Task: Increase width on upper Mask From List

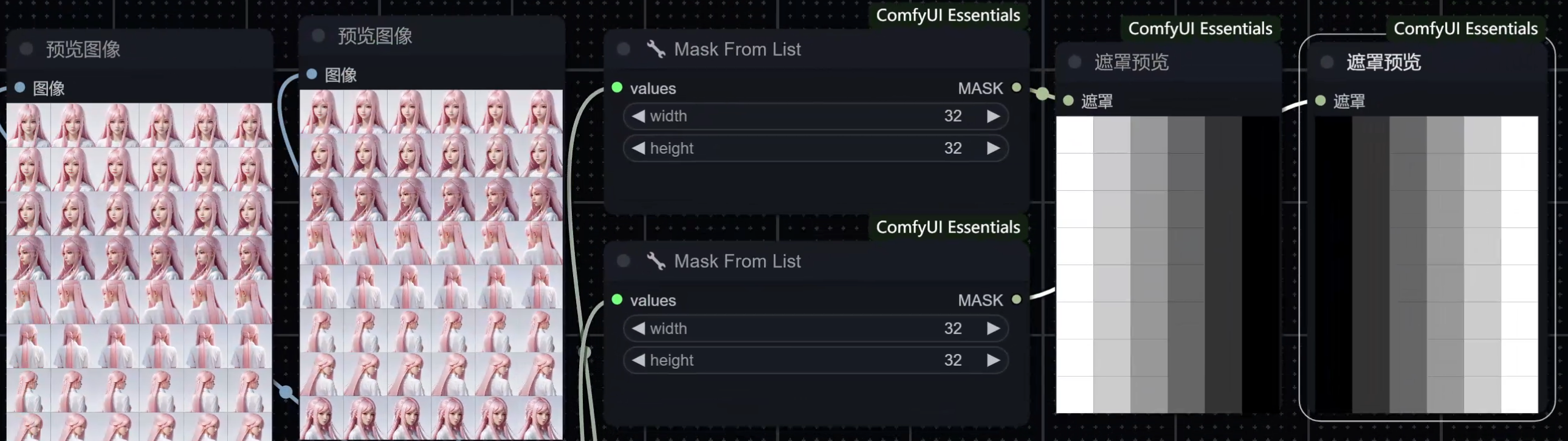Action: tap(993, 116)
